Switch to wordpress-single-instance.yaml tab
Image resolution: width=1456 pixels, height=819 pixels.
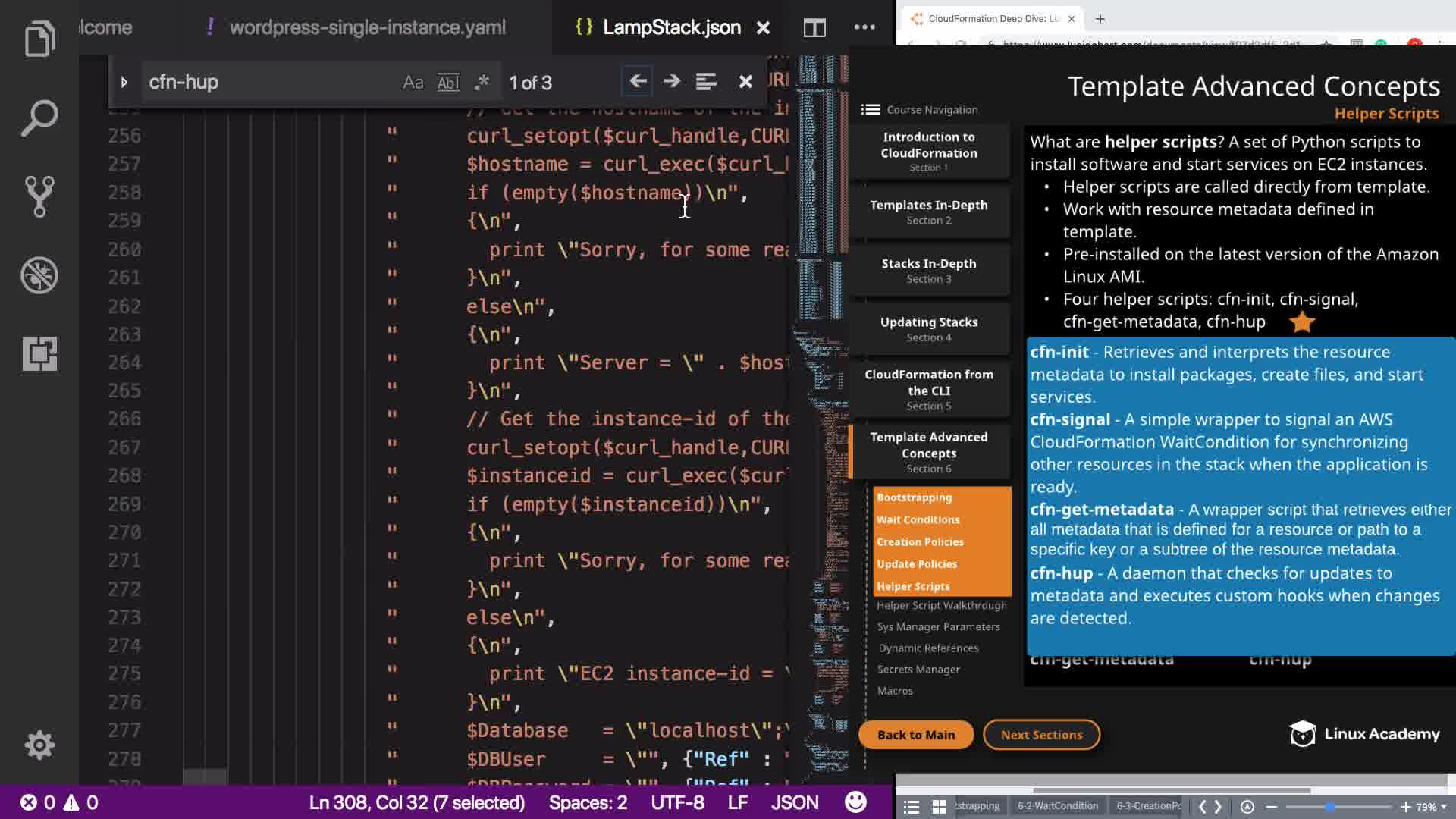[x=367, y=28]
